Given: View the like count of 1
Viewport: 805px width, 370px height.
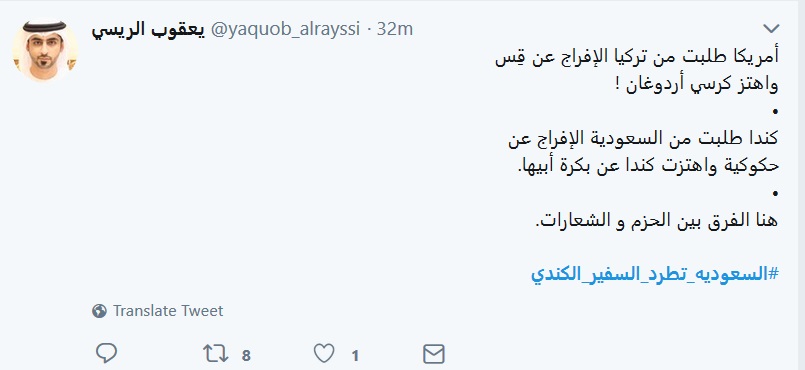Looking at the screenshot, I should tap(355, 355).
